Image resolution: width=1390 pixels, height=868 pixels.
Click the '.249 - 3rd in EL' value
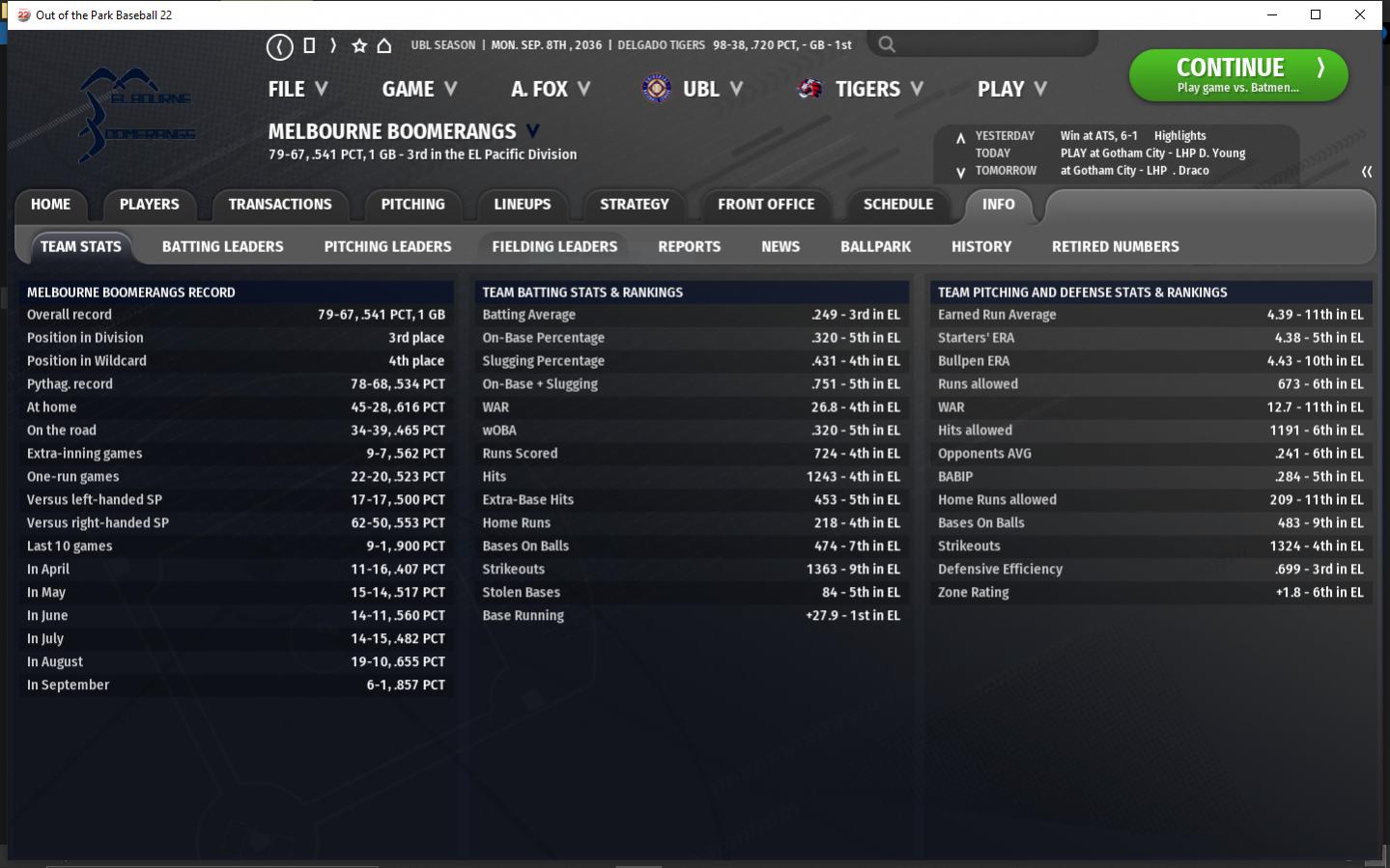tap(856, 315)
